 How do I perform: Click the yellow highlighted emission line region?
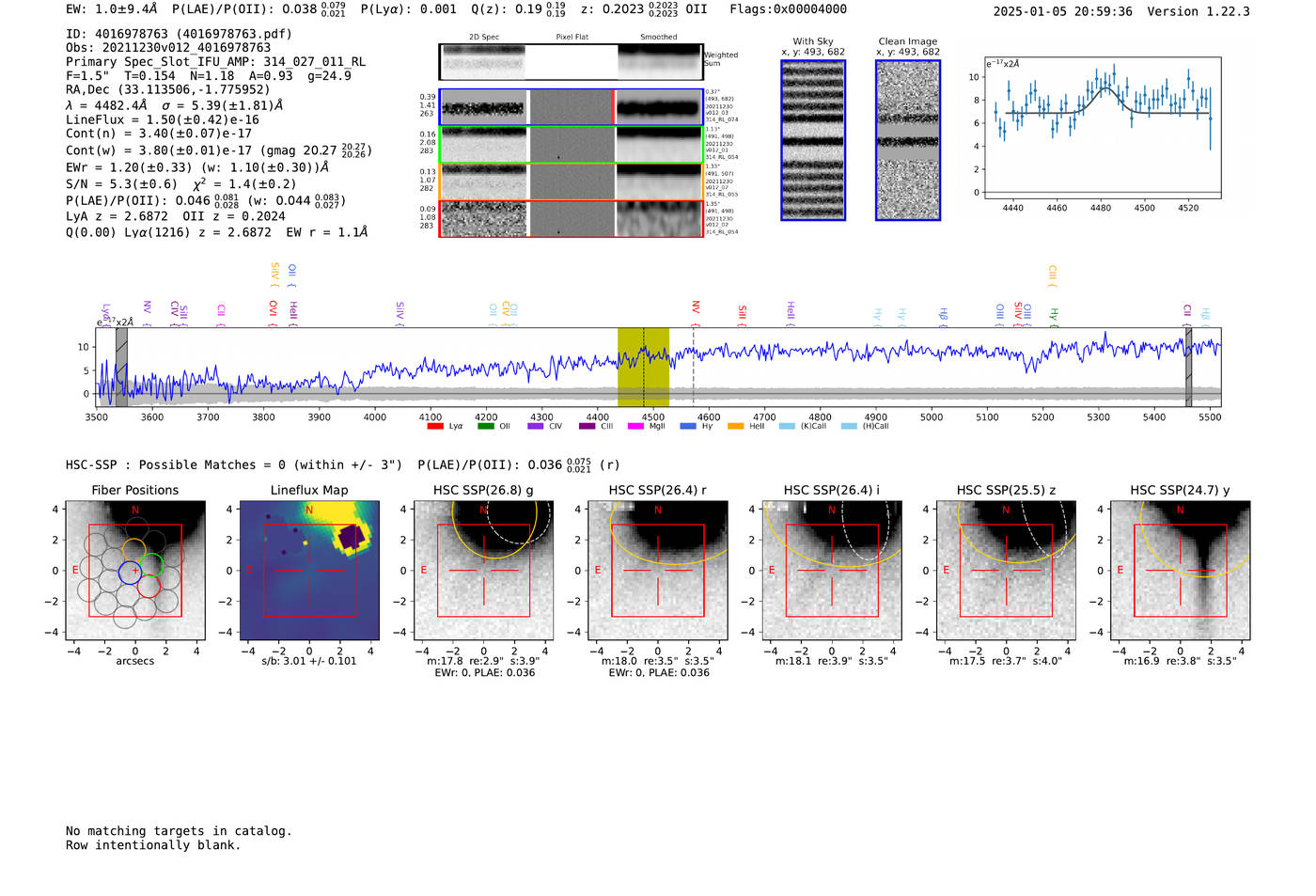pos(643,367)
